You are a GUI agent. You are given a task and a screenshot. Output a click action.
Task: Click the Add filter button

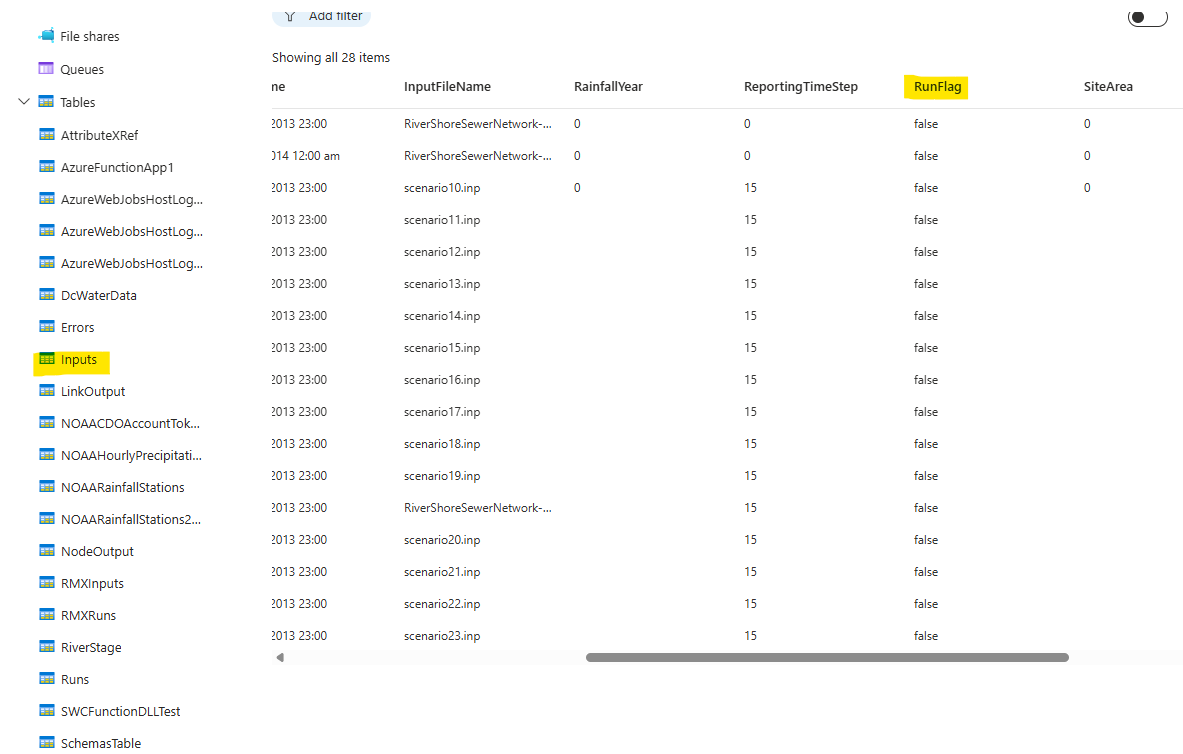coord(321,16)
